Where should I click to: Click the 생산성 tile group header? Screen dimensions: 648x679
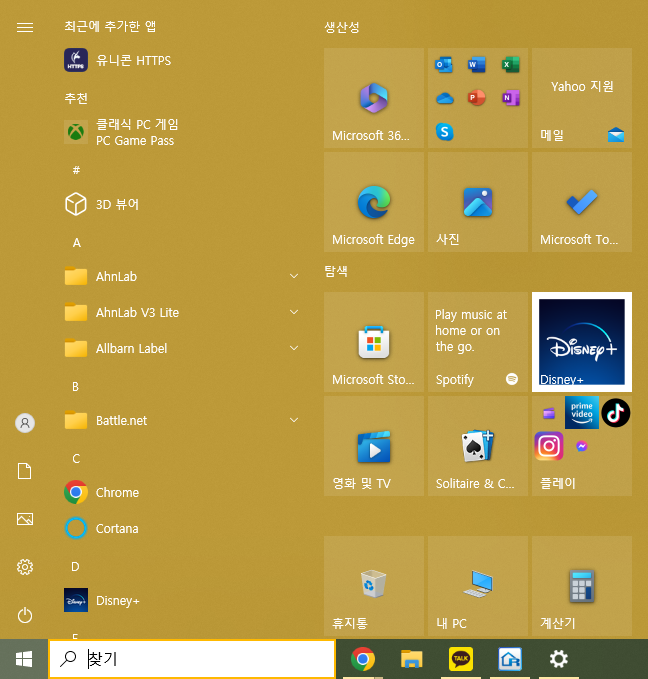coord(342,27)
